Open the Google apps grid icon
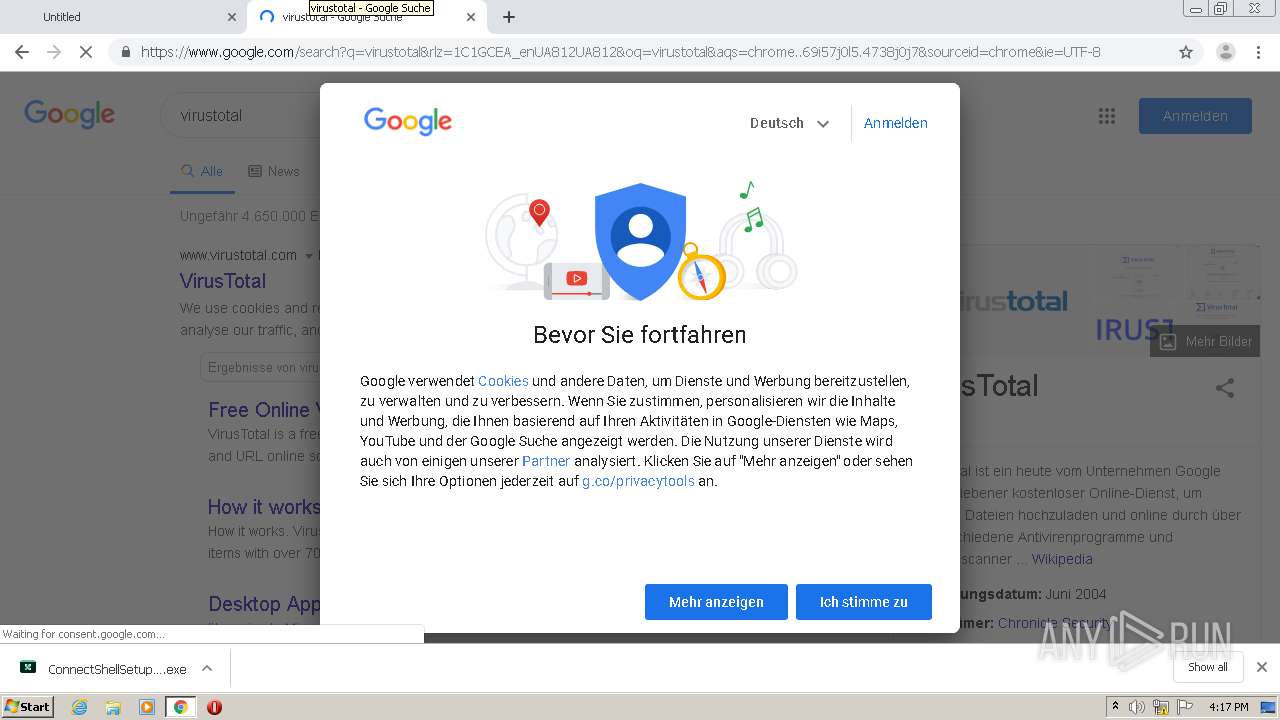The image size is (1280, 720). [1107, 116]
